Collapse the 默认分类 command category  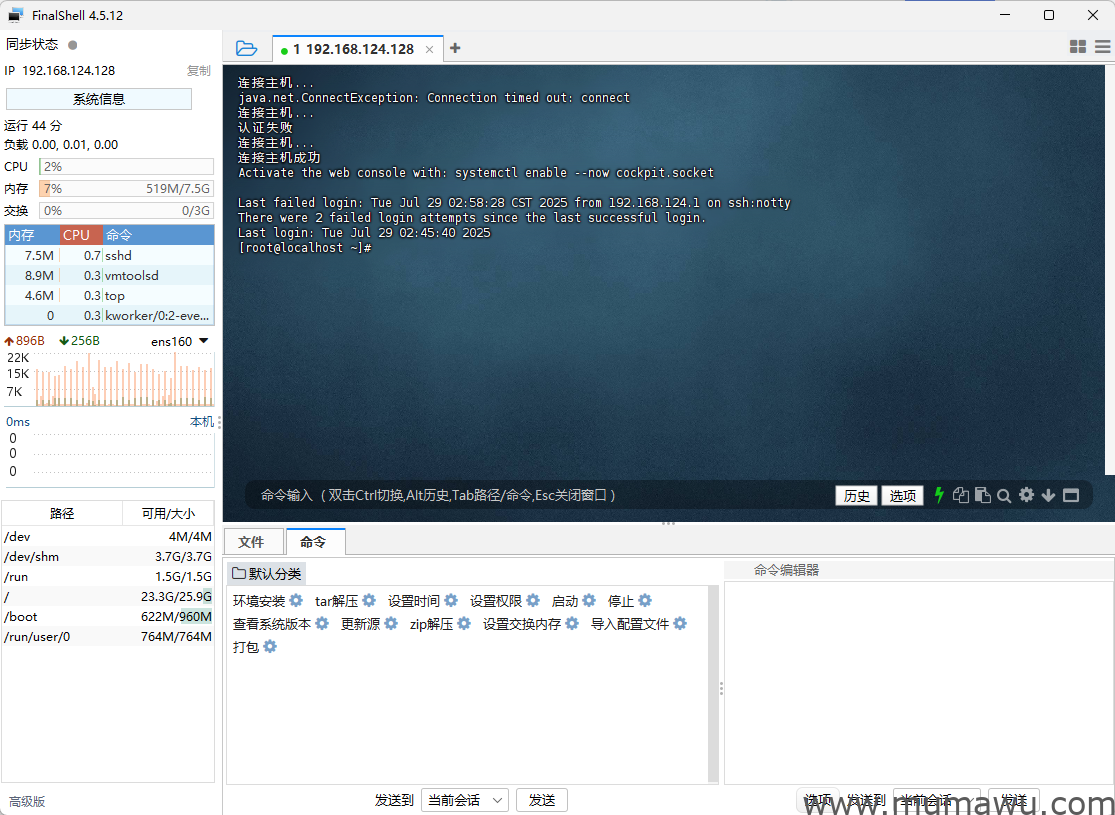click(x=265, y=572)
